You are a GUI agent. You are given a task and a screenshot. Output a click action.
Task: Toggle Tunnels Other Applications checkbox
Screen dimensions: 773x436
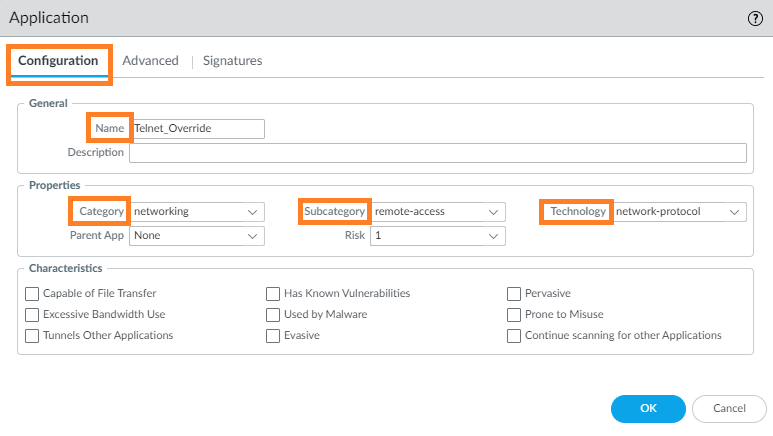pyautogui.click(x=33, y=336)
